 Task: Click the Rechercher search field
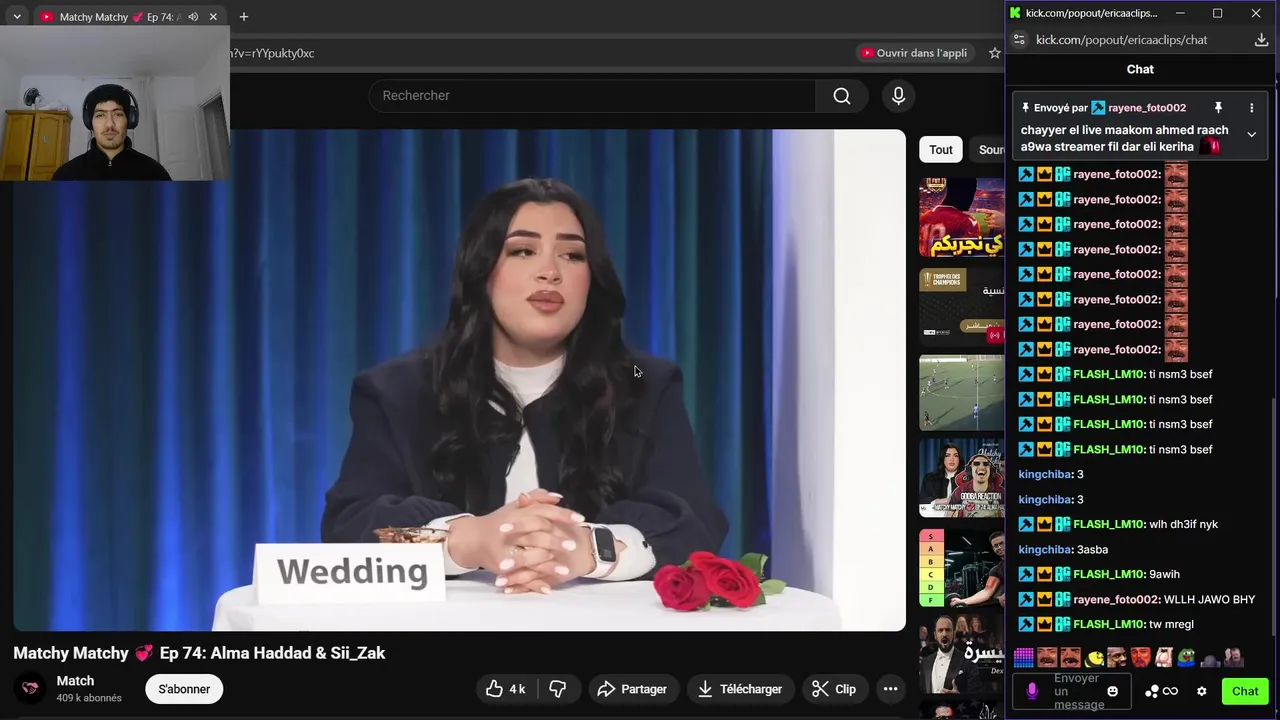pyautogui.click(x=593, y=96)
